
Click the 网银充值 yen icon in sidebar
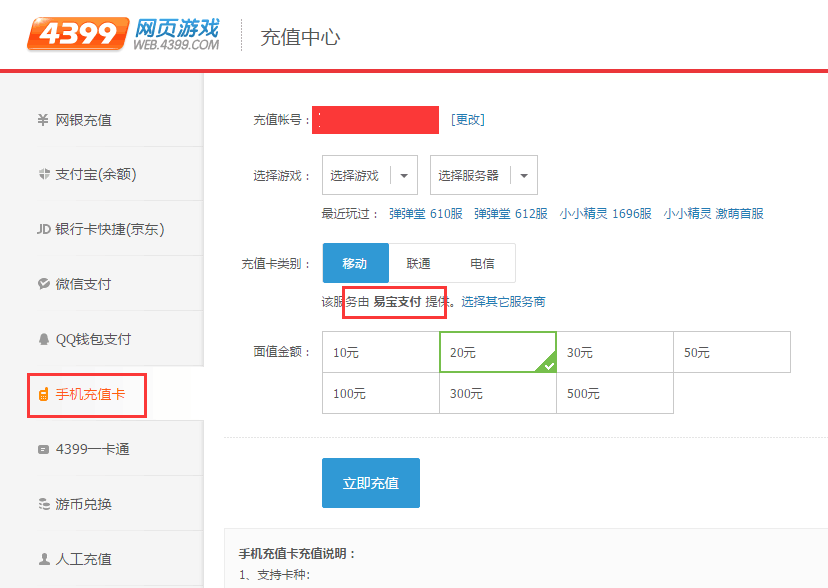(43, 120)
